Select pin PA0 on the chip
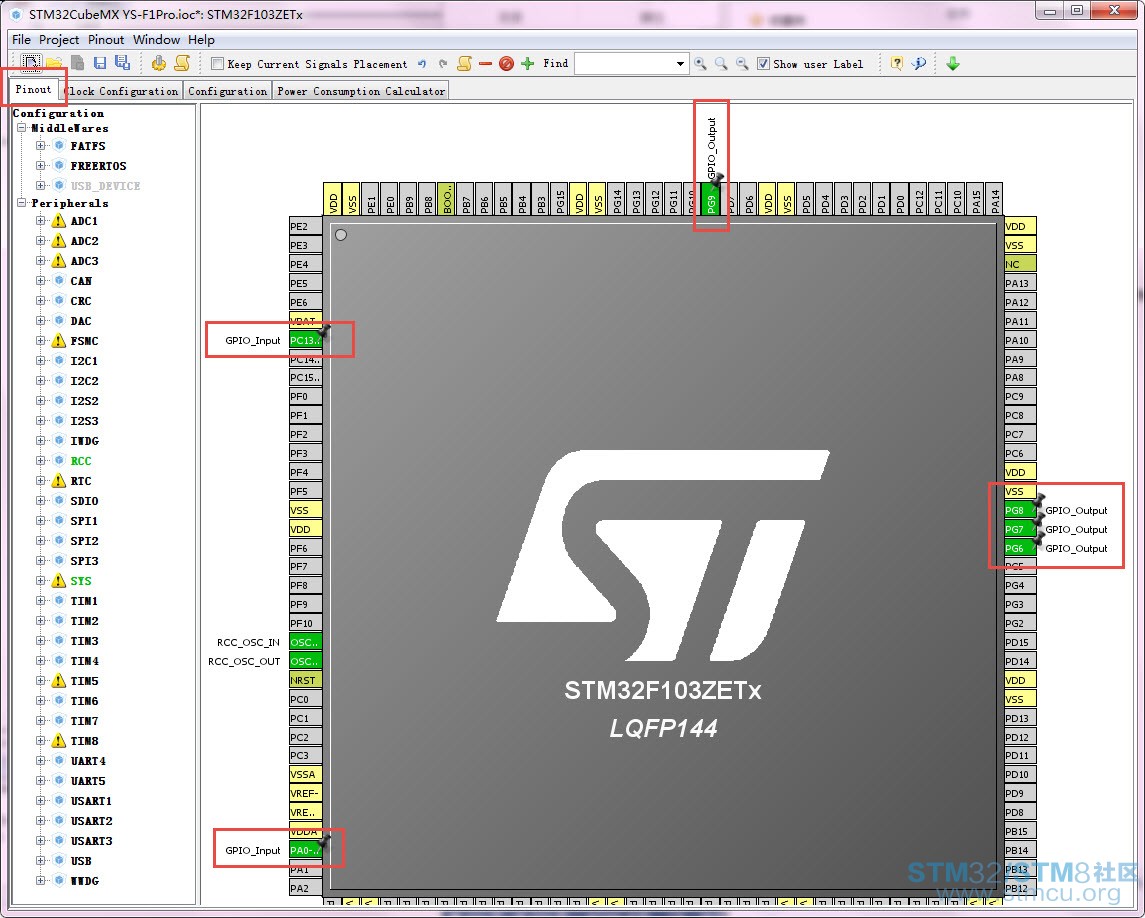The height and width of the screenshot is (918, 1145). pyautogui.click(x=305, y=850)
